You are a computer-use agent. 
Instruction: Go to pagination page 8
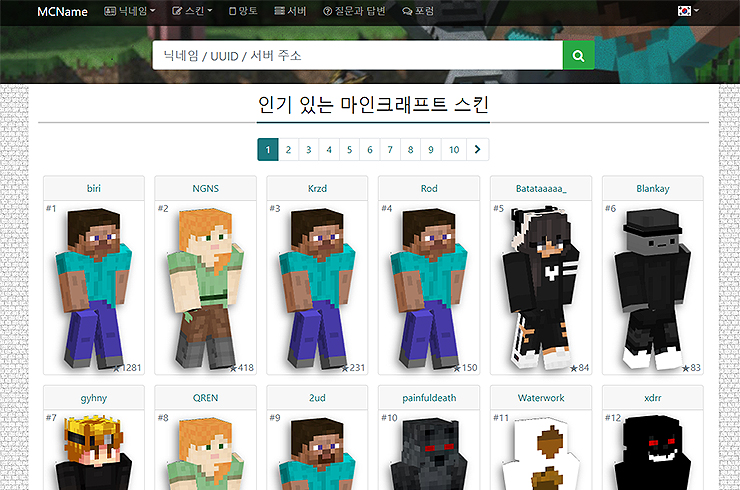(411, 150)
